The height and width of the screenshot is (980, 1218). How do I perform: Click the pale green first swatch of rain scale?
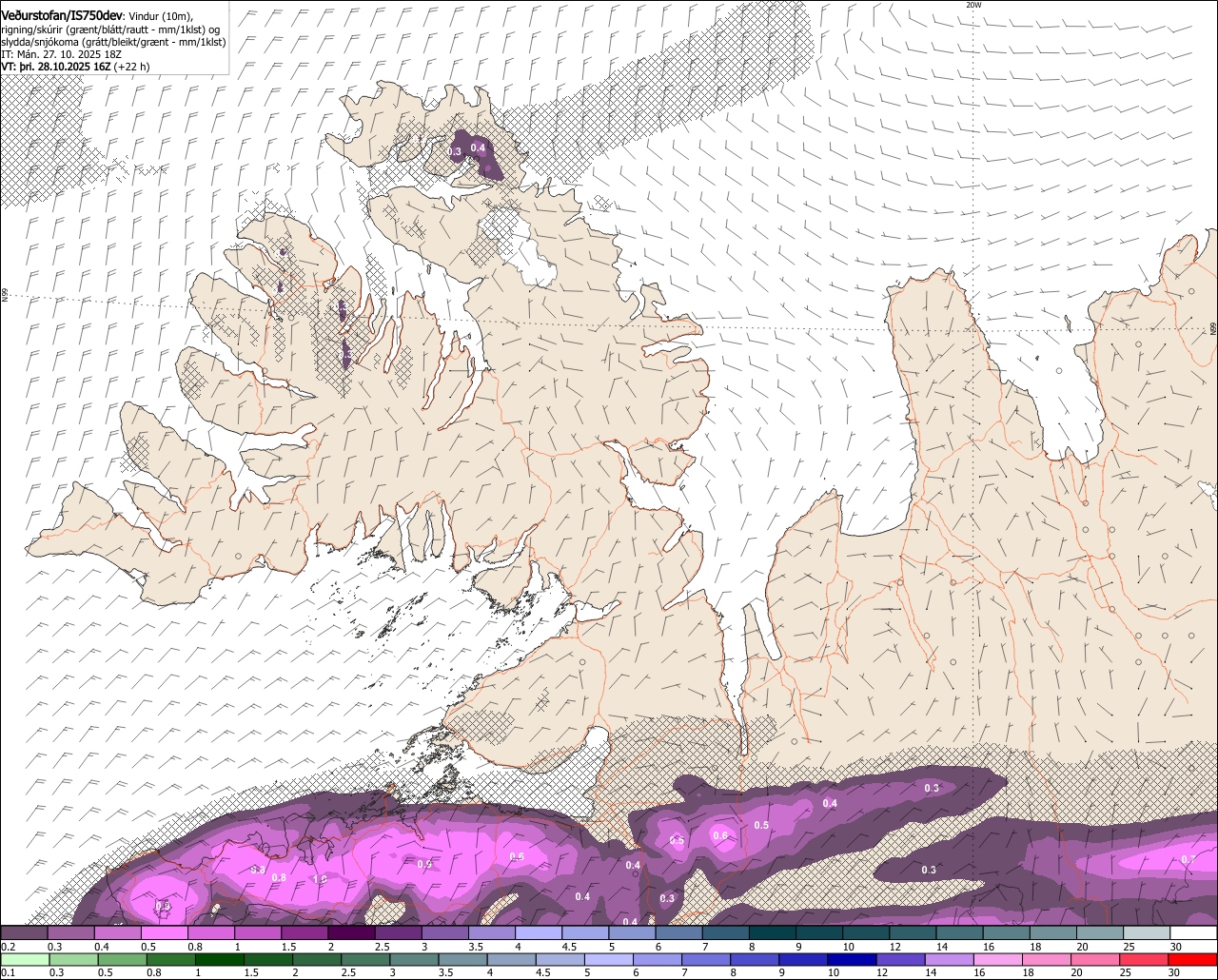pos(24,959)
